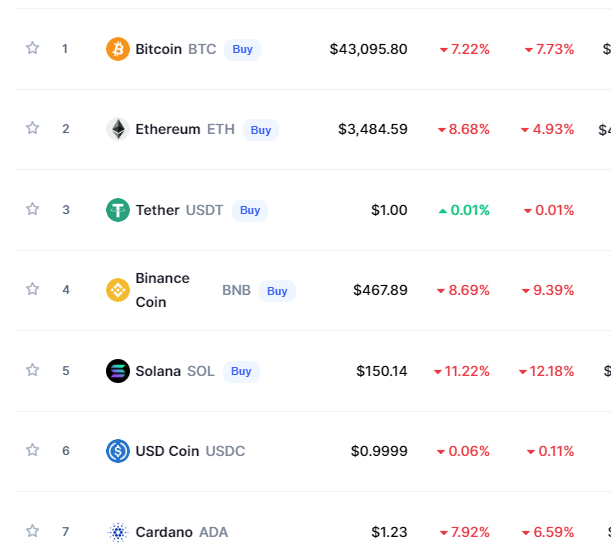
Task: Favorite Cardano using its star icon
Action: click(x=32, y=531)
